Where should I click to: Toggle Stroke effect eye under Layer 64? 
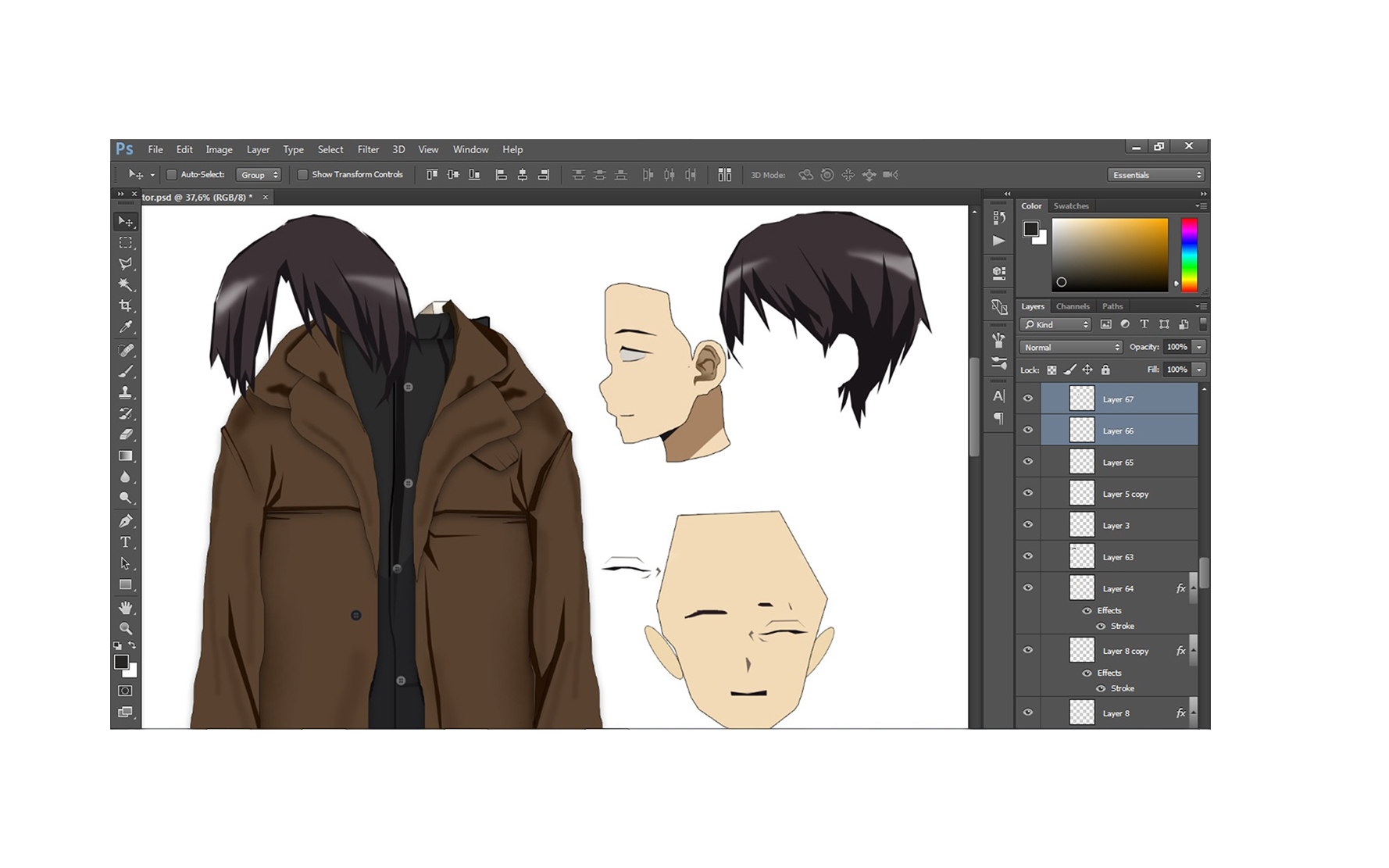pos(1101,627)
